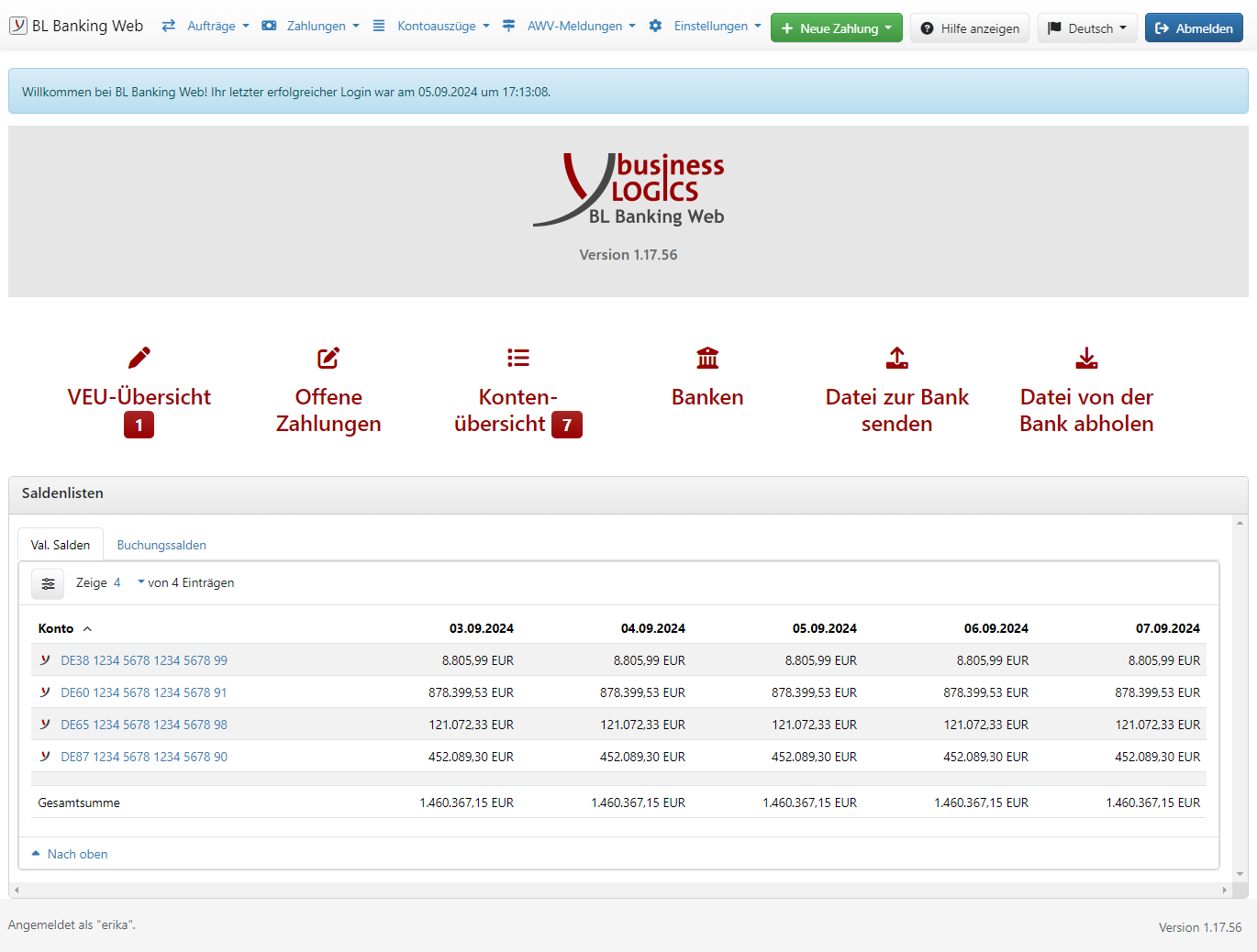Click the Kontenübersicht list icon
This screenshot has width=1257, height=952.
coord(518,358)
